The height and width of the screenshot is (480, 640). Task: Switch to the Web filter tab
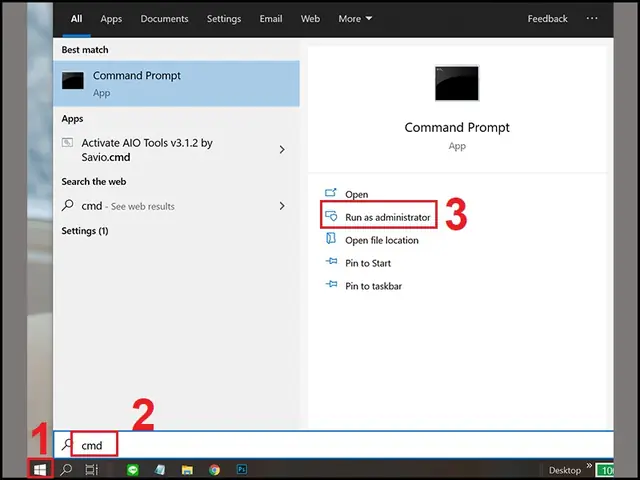(311, 19)
